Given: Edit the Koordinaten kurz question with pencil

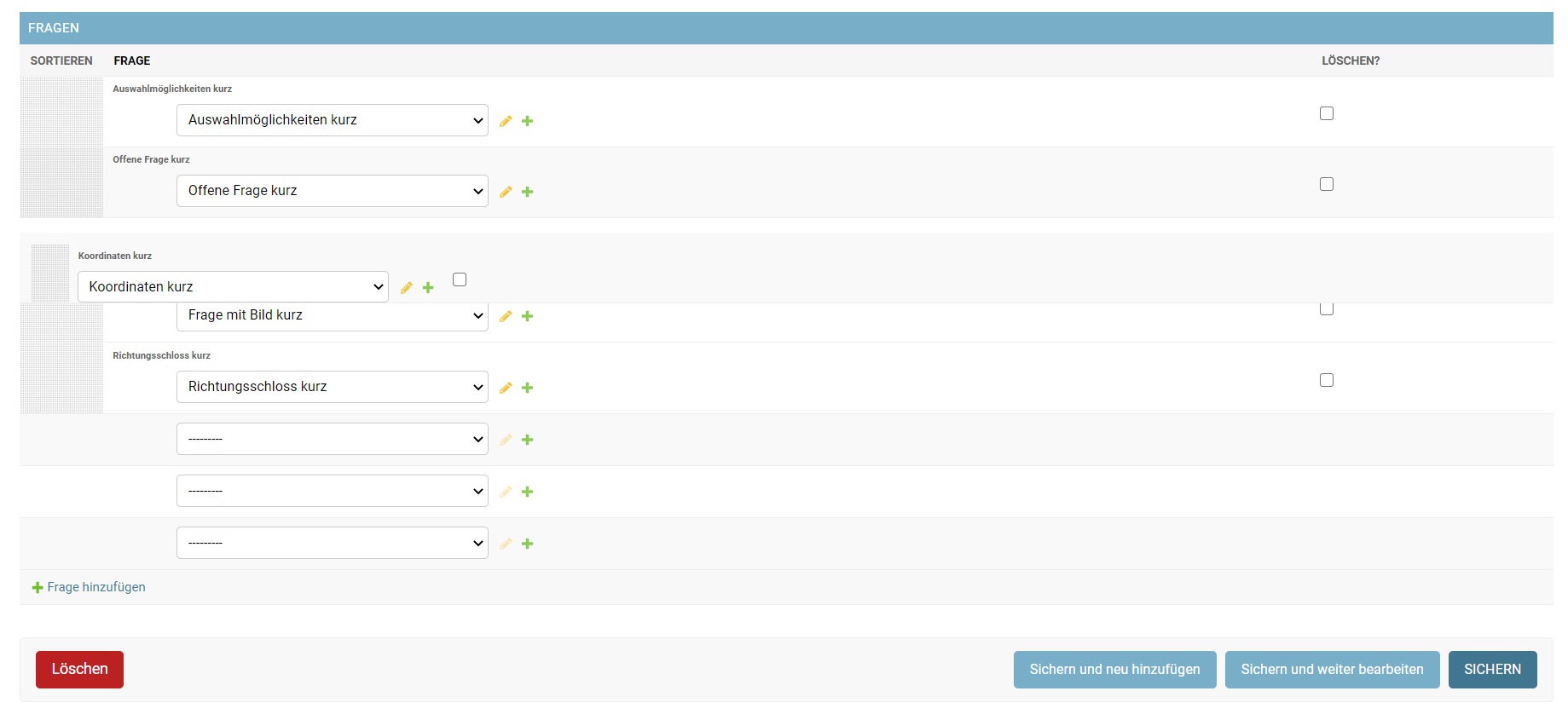Looking at the screenshot, I should (407, 288).
